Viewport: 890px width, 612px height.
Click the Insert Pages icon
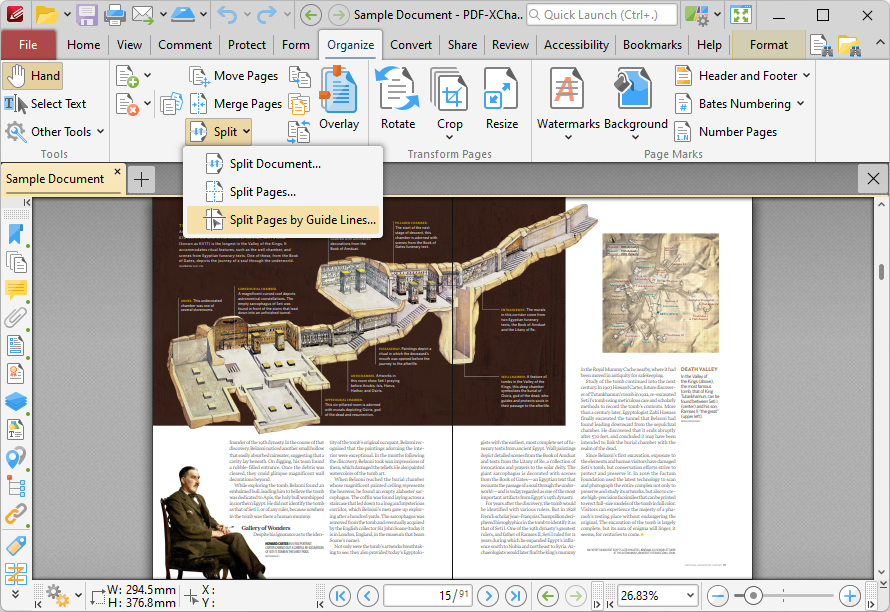click(127, 76)
